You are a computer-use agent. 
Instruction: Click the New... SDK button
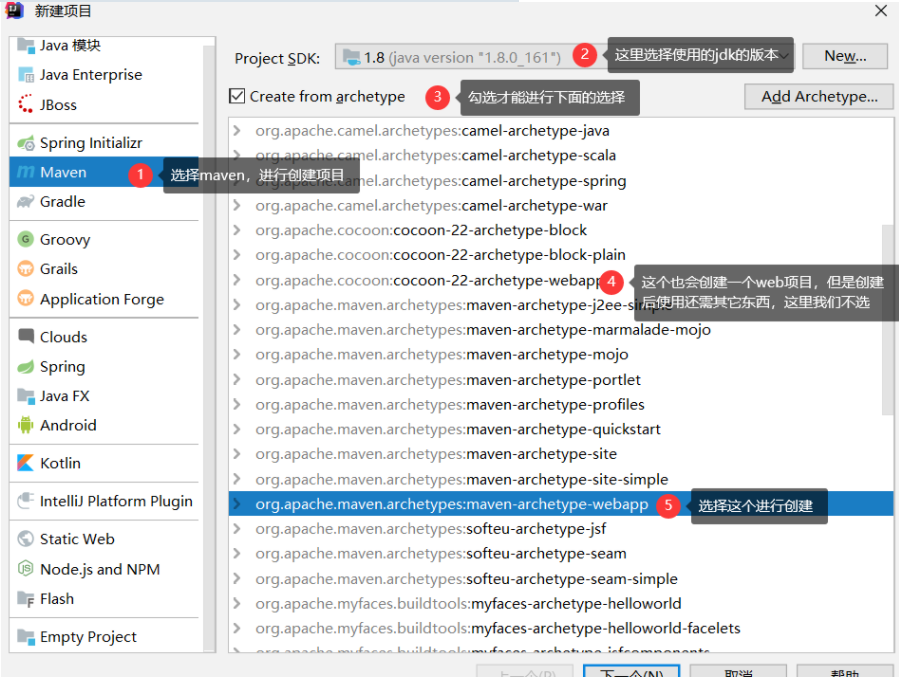[845, 56]
